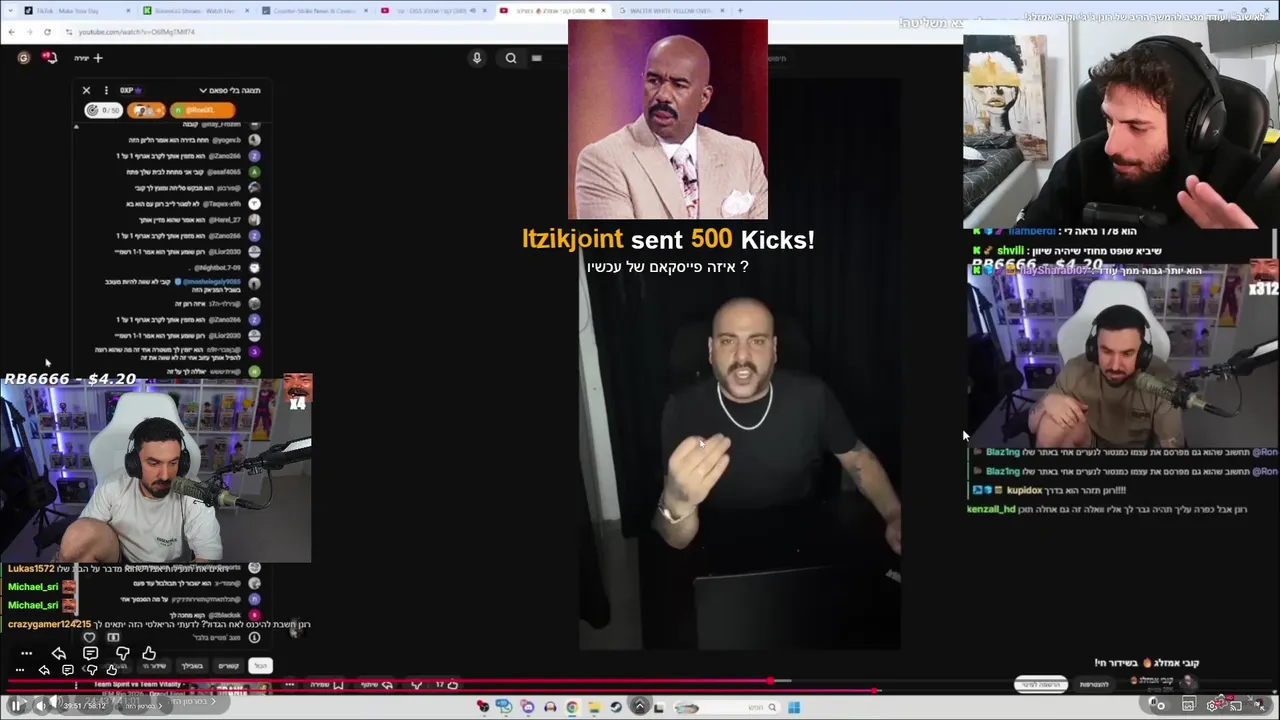The height and width of the screenshot is (720, 1280).
Task: Open the upper three-dot more menu
Action: [x=27, y=653]
